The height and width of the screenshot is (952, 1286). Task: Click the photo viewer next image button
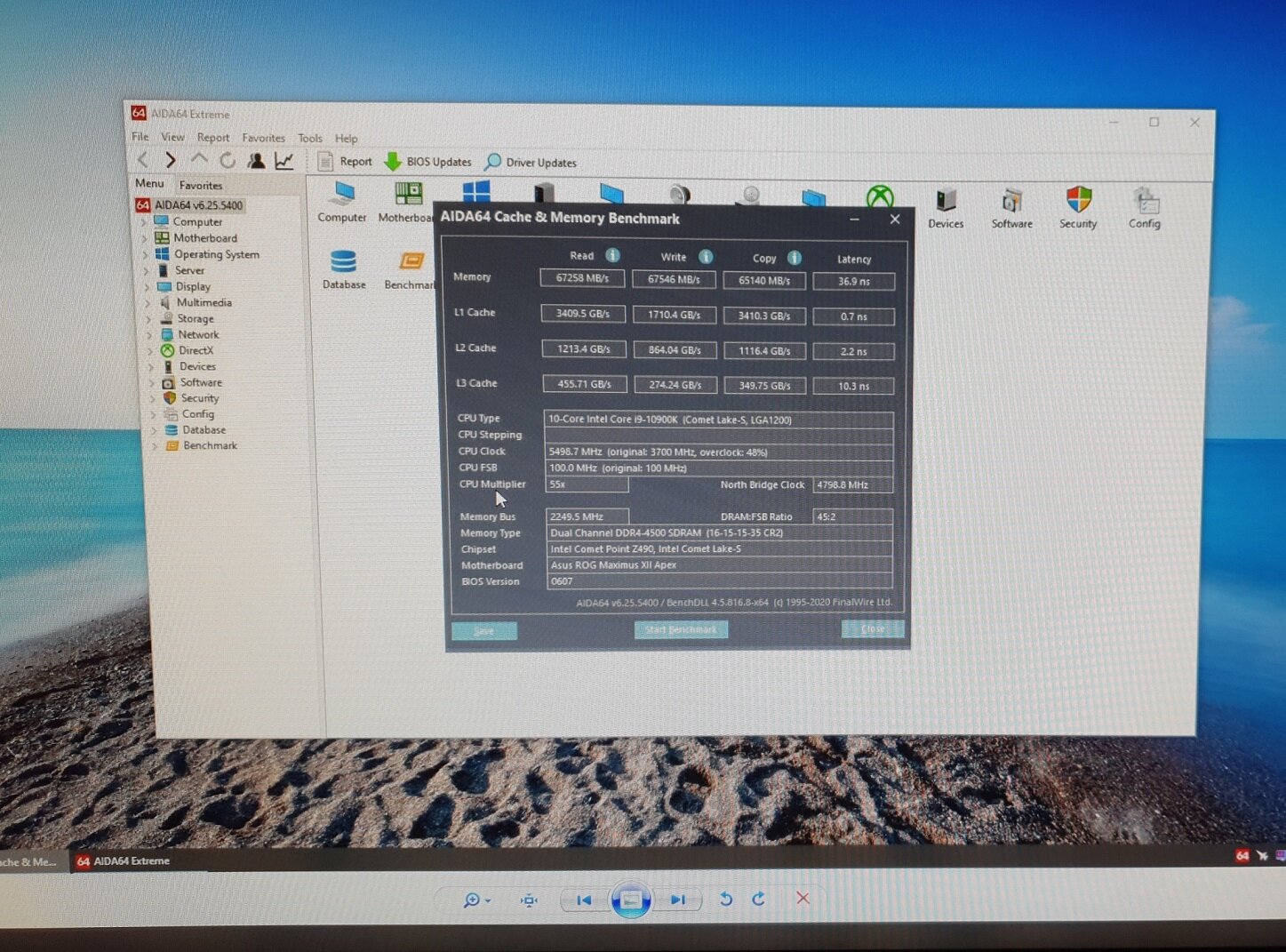tap(678, 900)
